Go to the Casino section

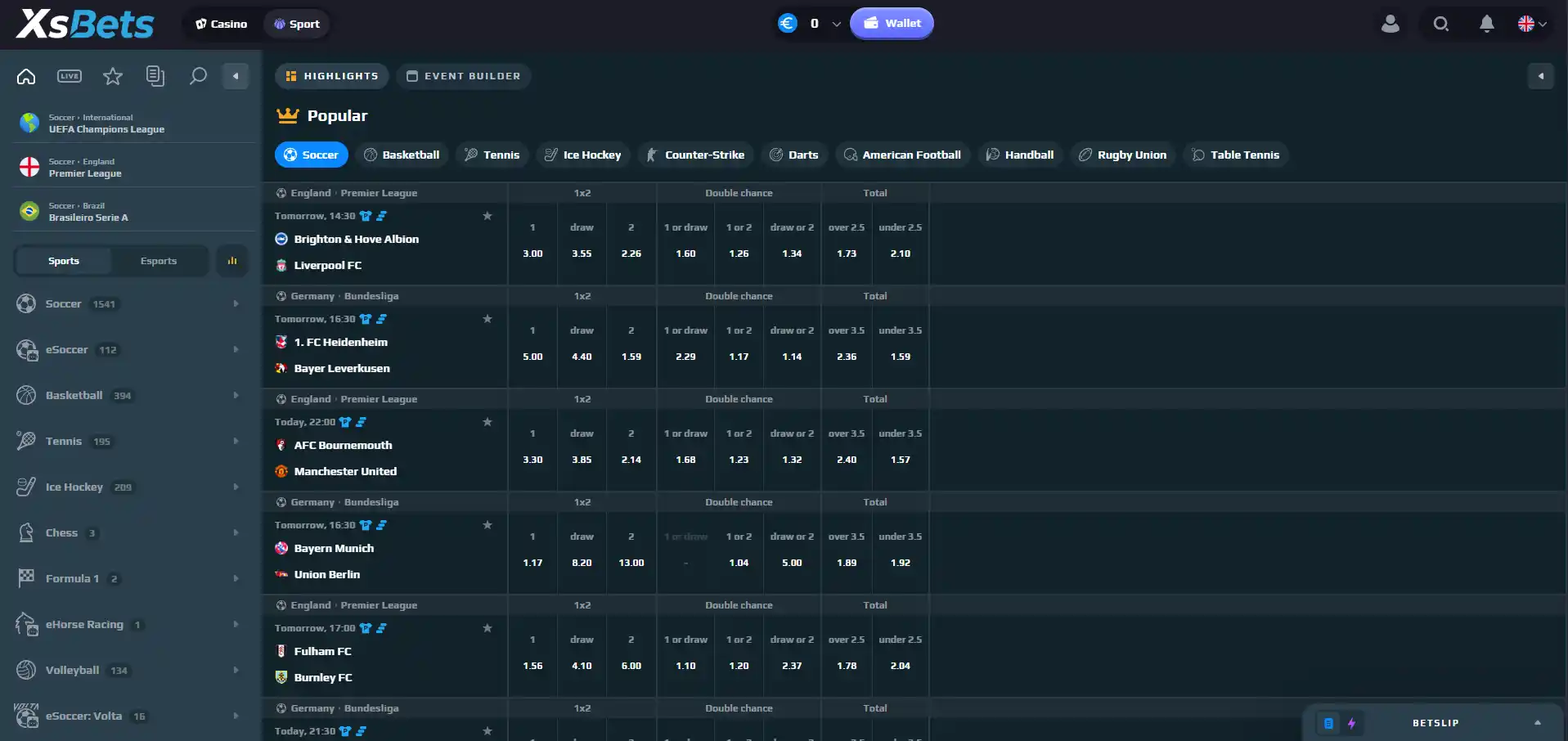222,24
